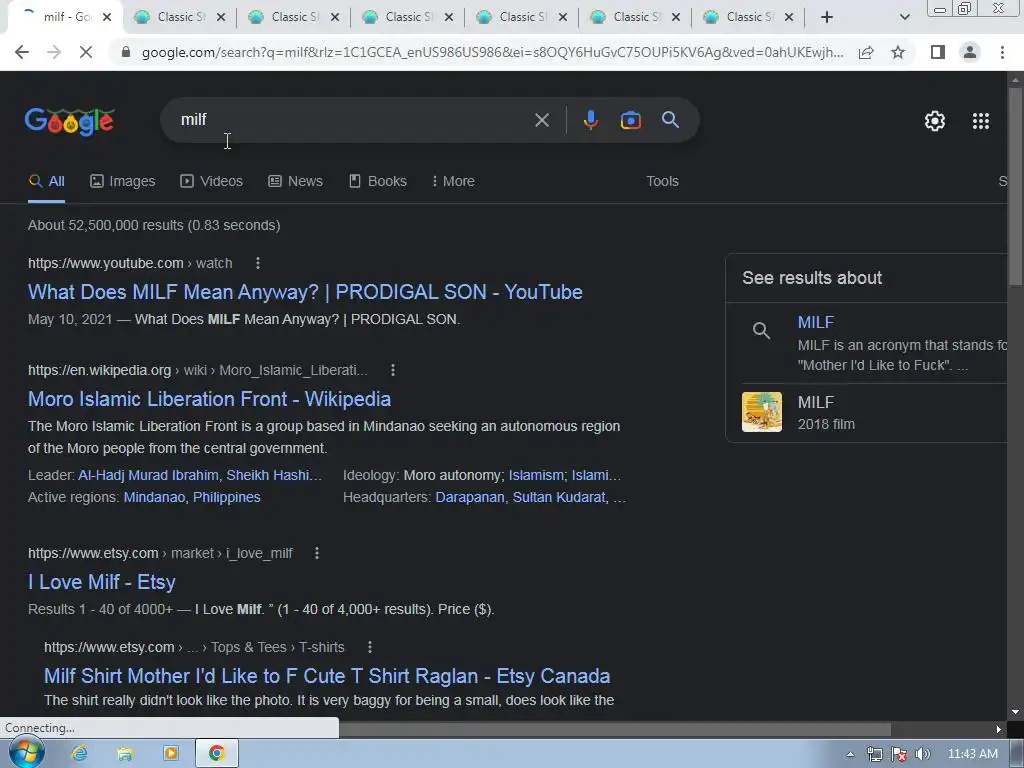Viewport: 1024px width, 768px height.
Task: Click the vertical scrollbar thumb
Action: pos(1015,186)
